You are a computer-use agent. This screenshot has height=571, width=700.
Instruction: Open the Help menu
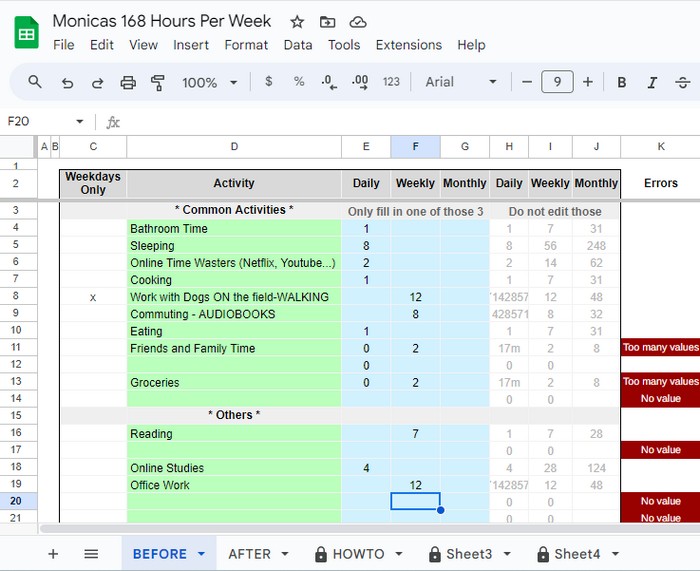pyautogui.click(x=471, y=45)
